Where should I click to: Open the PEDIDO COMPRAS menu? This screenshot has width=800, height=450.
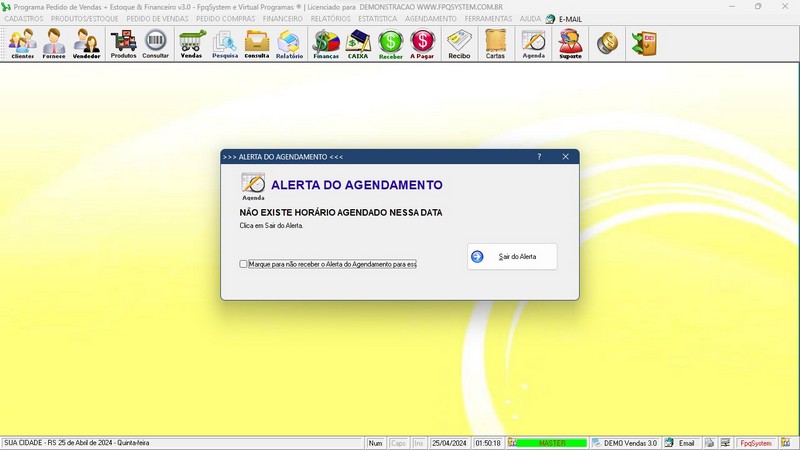(x=226, y=19)
